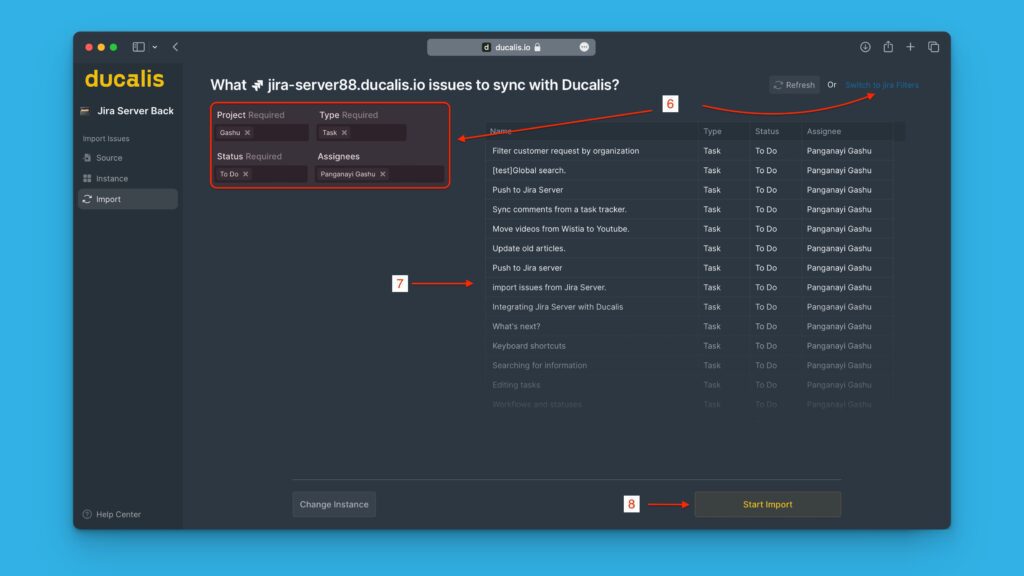Open the sidebar options chevron
Image resolution: width=1024 pixels, height=576 pixels.
155,47
